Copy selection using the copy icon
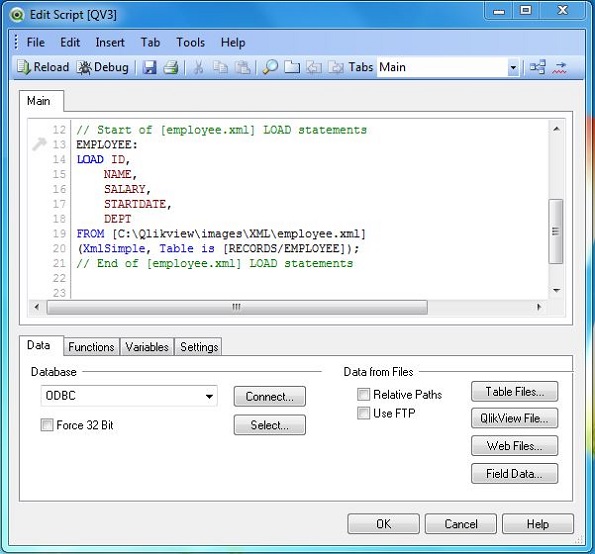595x554 pixels. coord(220,68)
